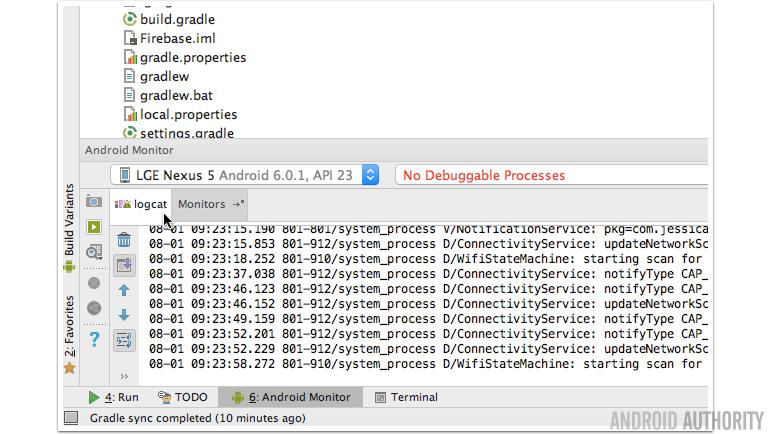
Task: Select log line at 09:23:49.159
Action: [428, 319]
